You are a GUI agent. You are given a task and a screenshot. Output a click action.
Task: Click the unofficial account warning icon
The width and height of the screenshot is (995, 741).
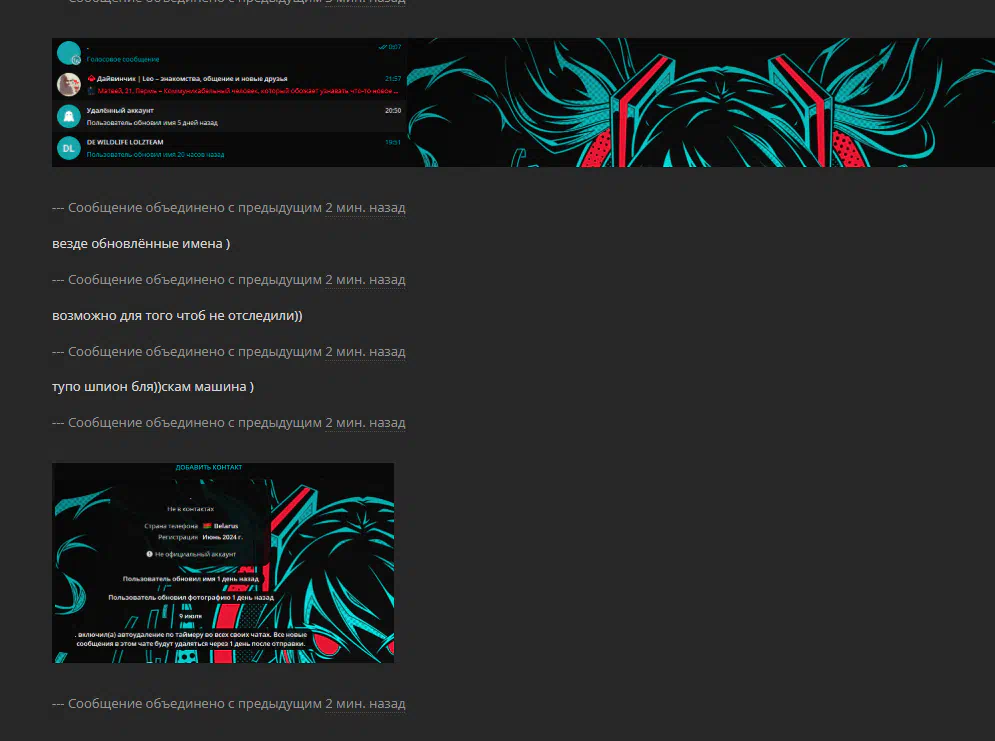pyautogui.click(x=149, y=553)
